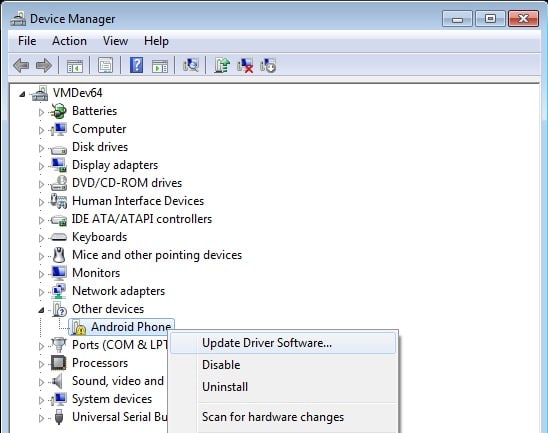Expand the Network adapters node
Image resolution: width=548 pixels, height=433 pixels.
(41, 292)
